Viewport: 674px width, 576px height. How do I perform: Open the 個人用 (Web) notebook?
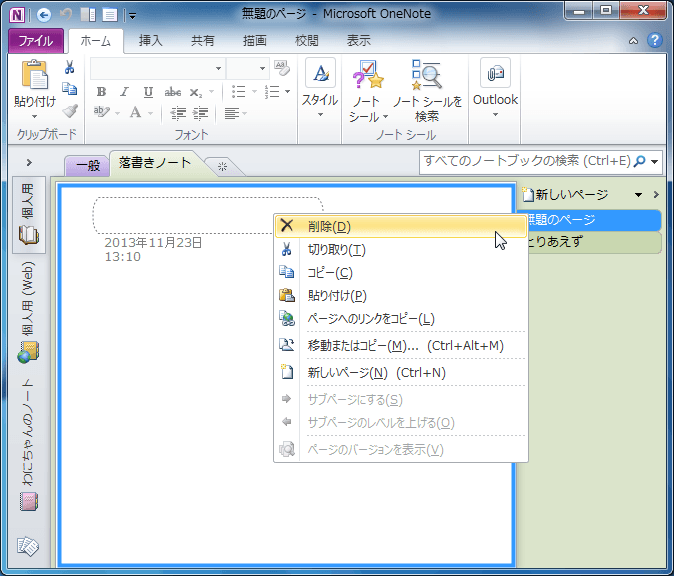28,312
